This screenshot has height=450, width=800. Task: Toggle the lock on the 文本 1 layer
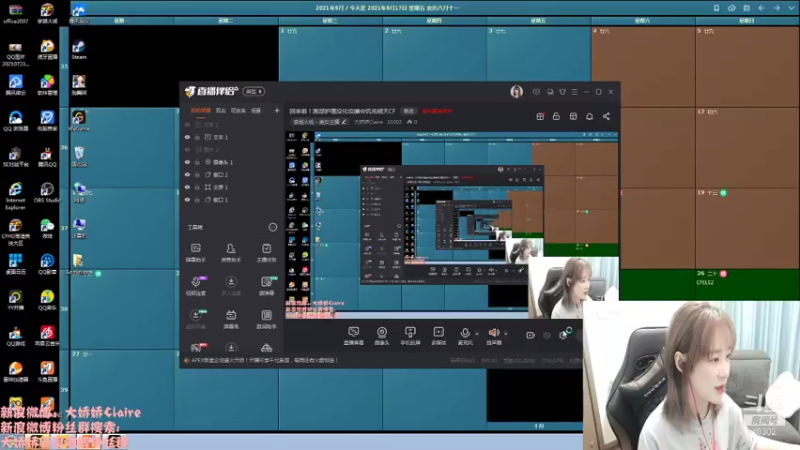pos(197,137)
